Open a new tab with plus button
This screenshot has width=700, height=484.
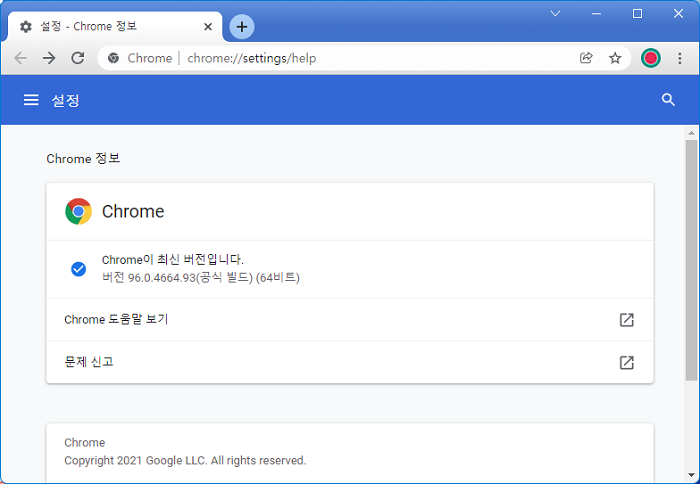[242, 27]
